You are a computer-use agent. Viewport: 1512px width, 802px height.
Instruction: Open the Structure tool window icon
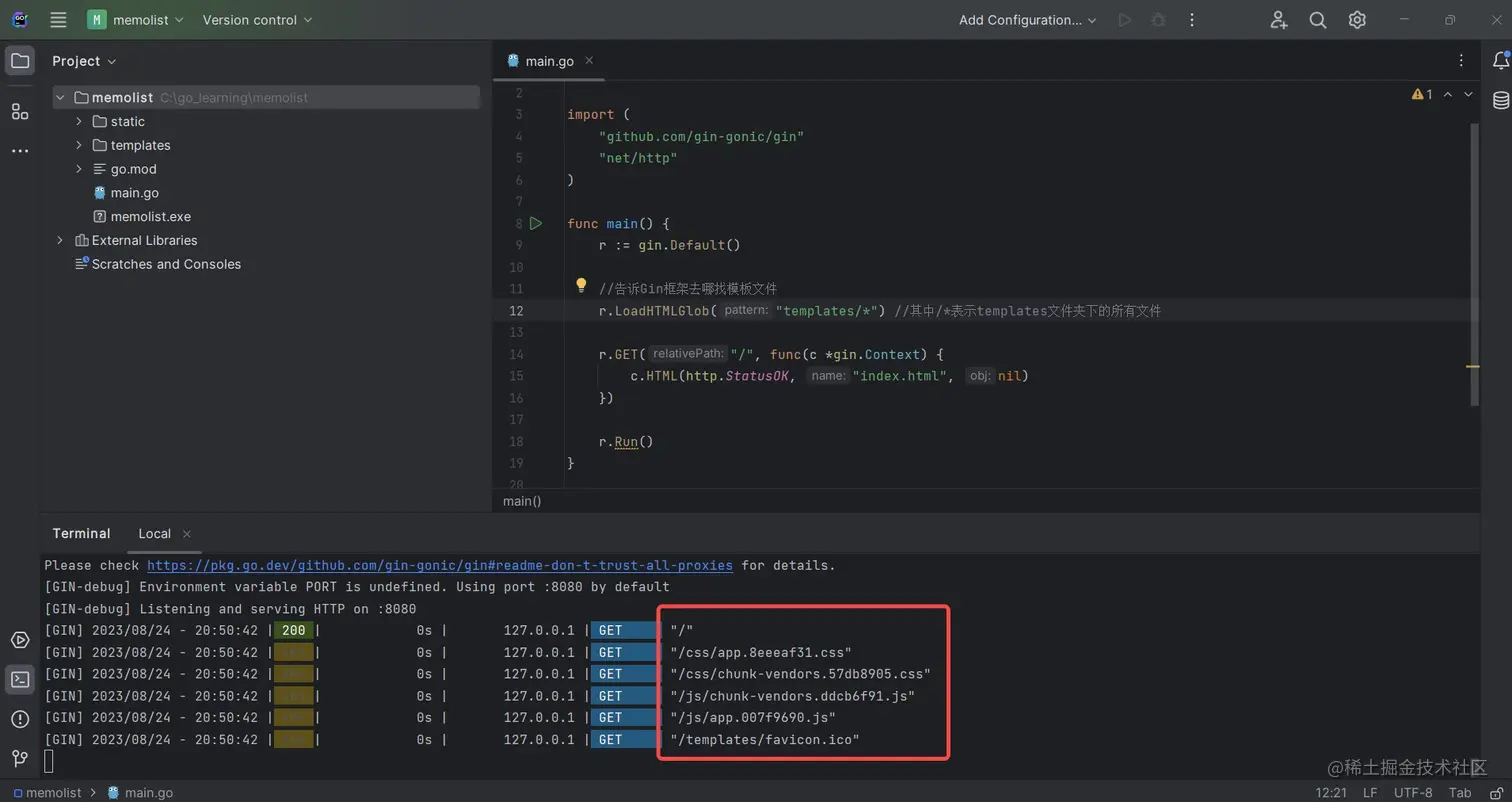pos(20,111)
